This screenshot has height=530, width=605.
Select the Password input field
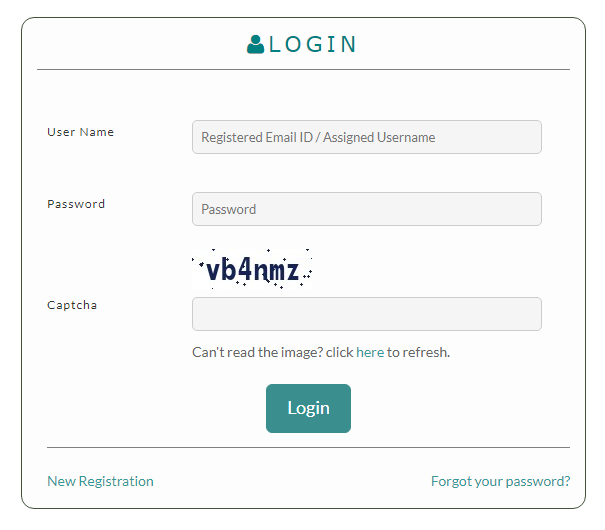[366, 209]
